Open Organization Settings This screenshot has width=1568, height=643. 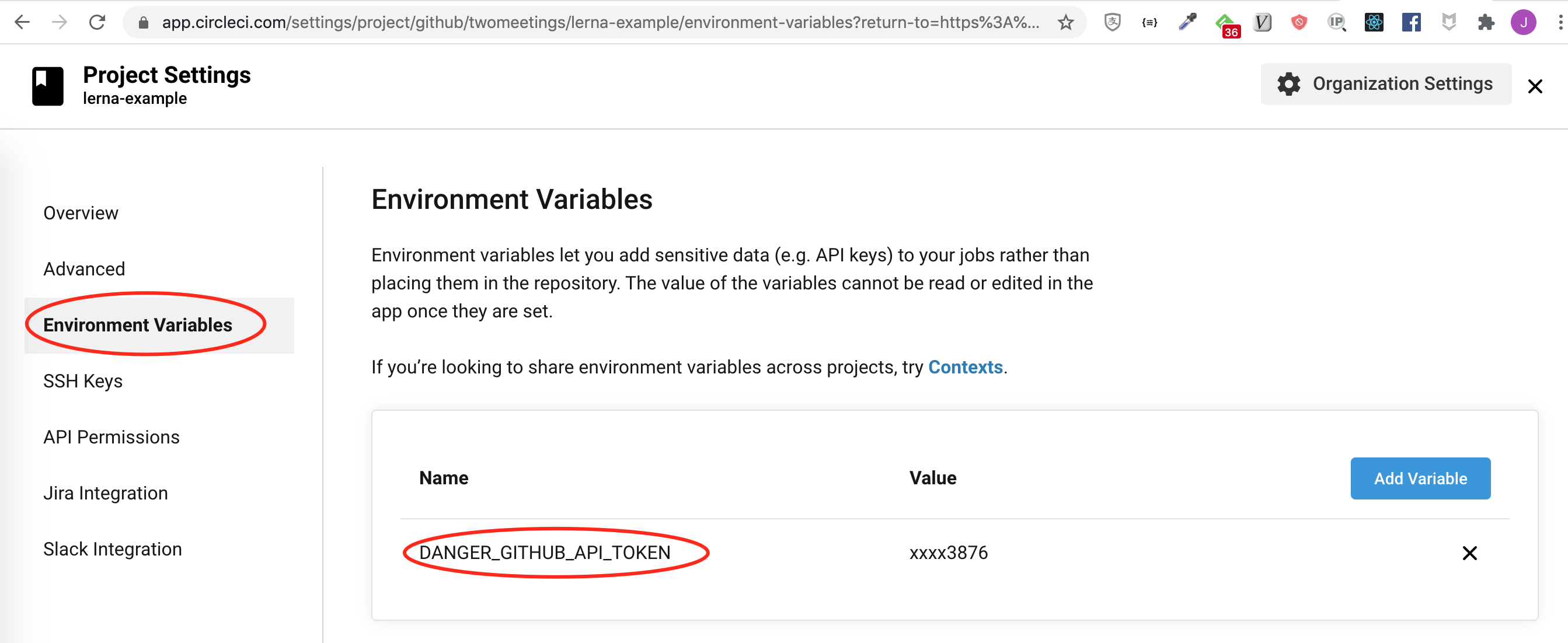pyautogui.click(x=1385, y=84)
